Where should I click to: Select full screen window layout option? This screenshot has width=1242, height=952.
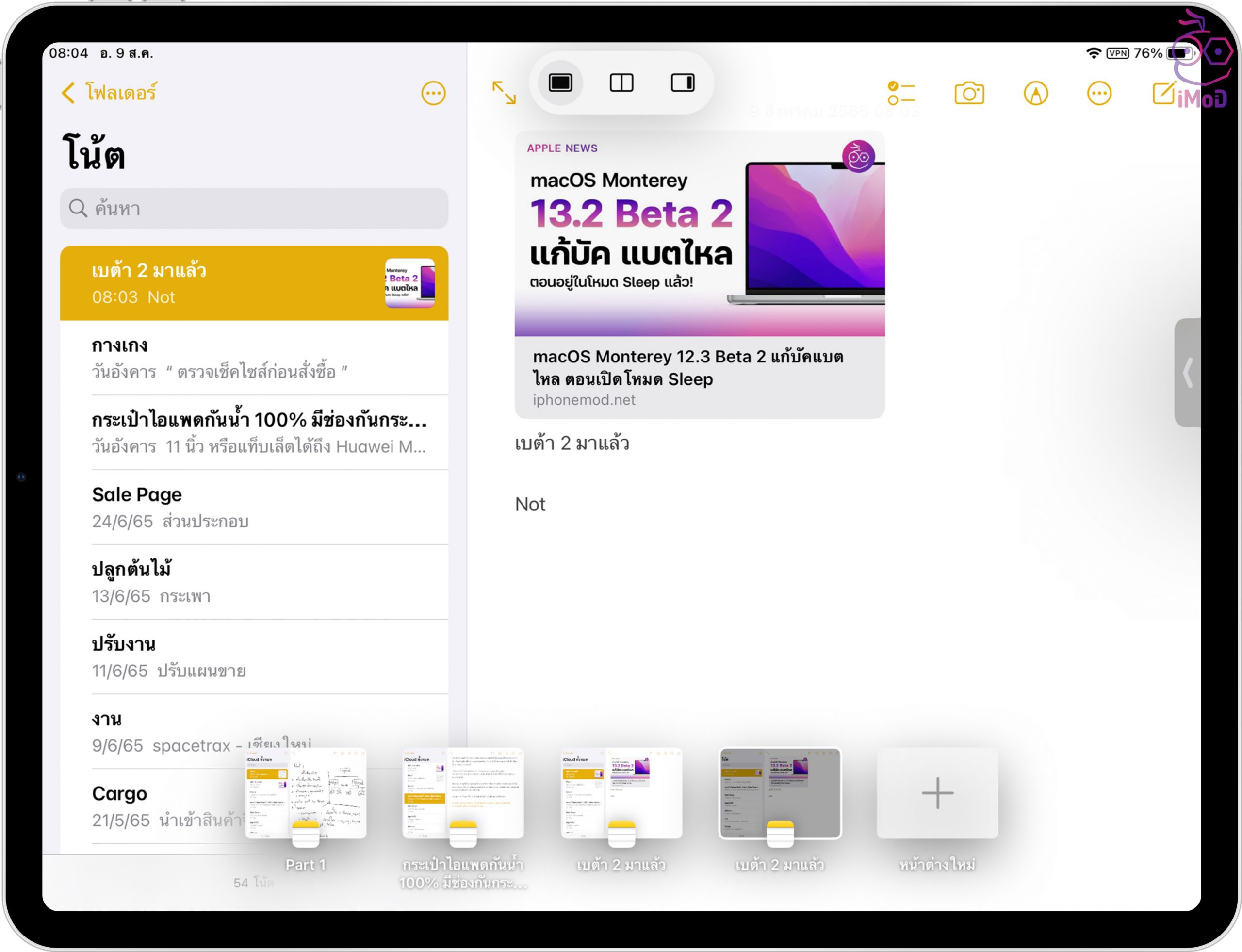[x=560, y=83]
